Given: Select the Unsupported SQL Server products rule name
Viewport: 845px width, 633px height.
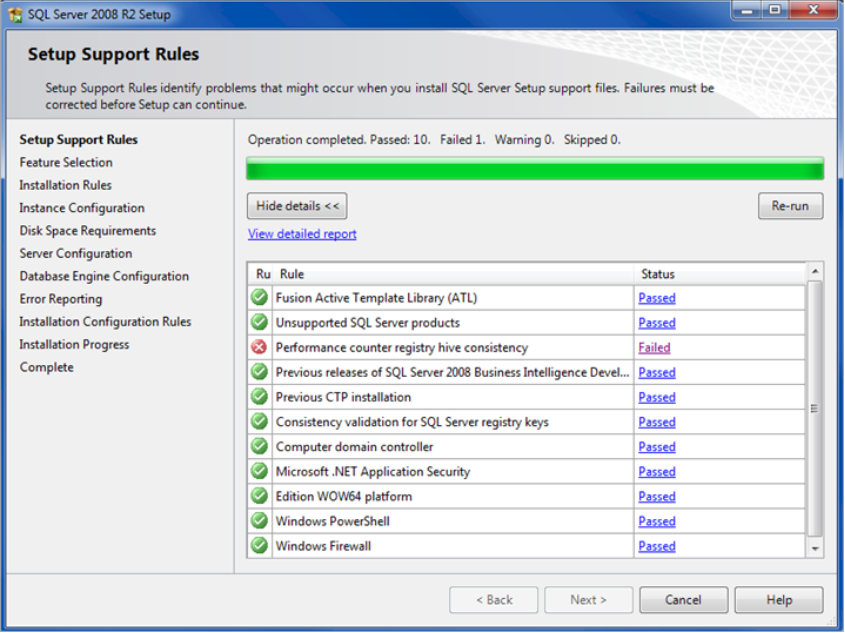Looking at the screenshot, I should tap(368, 323).
